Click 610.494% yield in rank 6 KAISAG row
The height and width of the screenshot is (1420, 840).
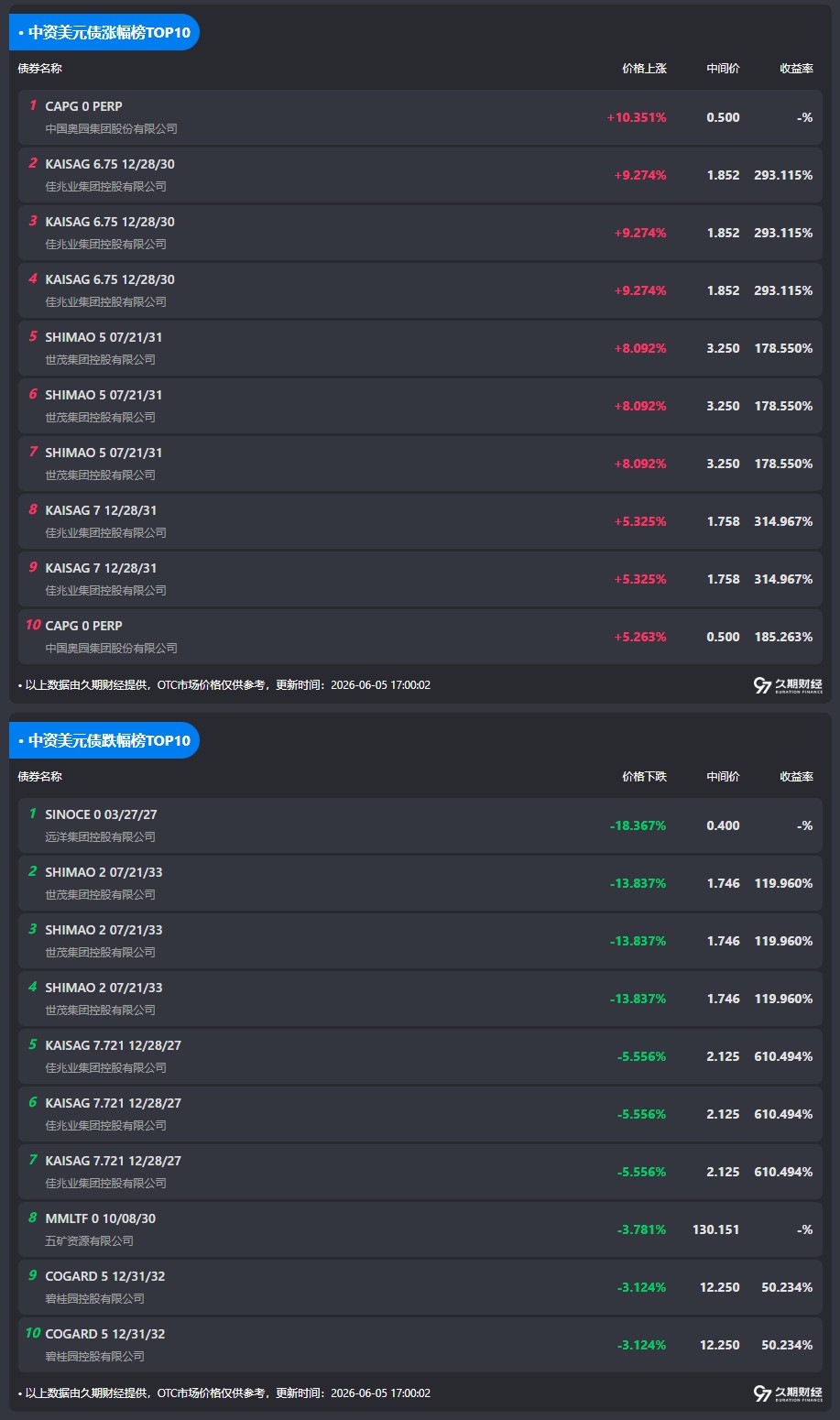783,1114
